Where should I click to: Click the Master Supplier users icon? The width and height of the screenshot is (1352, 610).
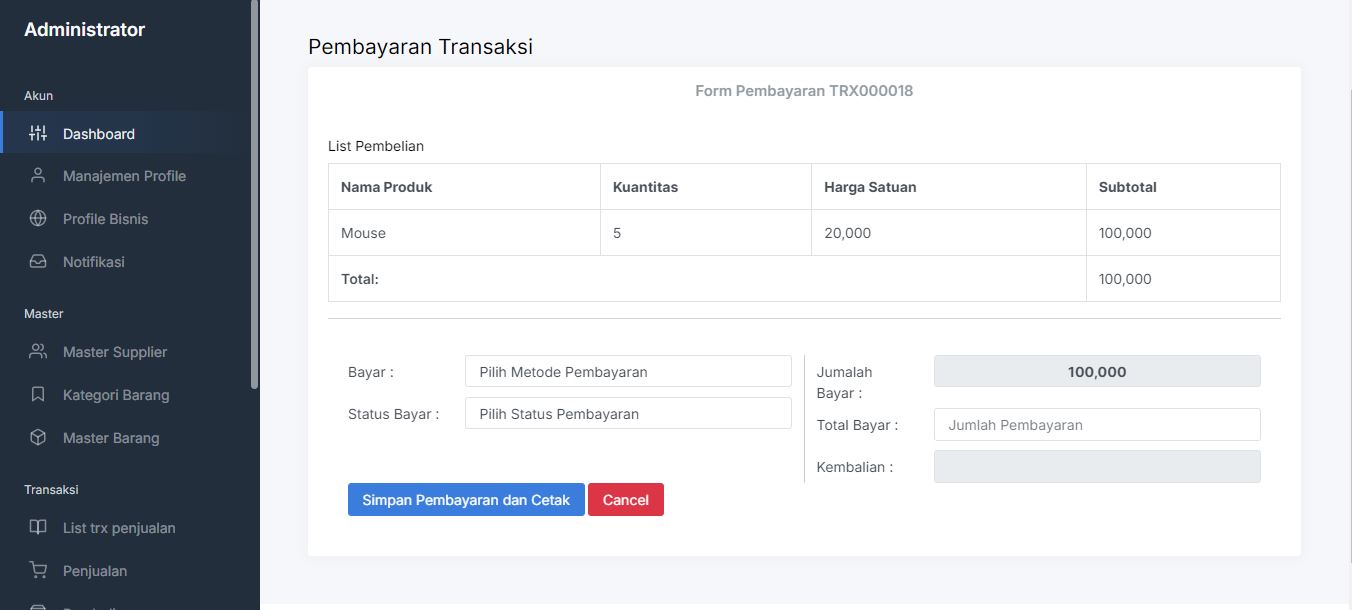point(38,352)
